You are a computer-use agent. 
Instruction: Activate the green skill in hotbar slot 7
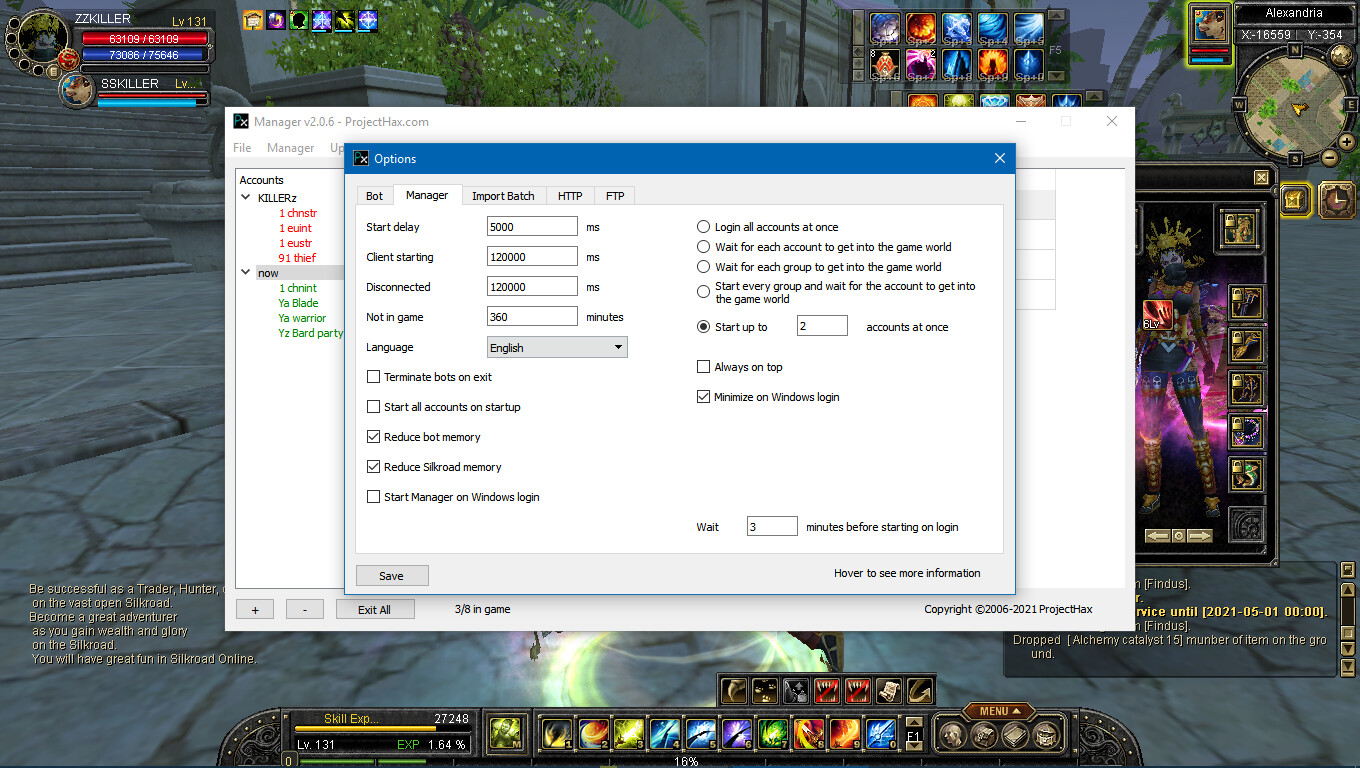pos(771,735)
